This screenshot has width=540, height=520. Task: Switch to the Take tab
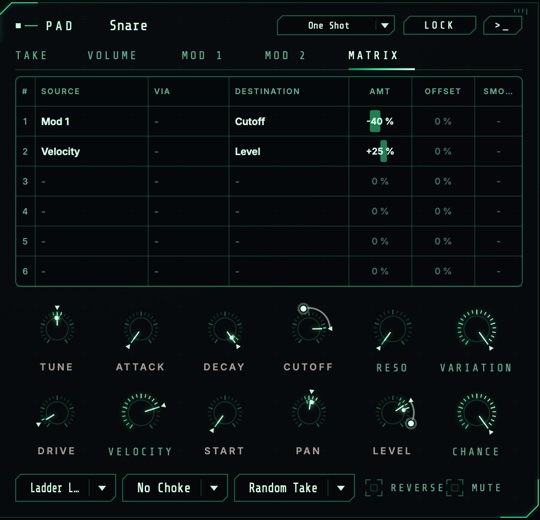pyautogui.click(x=31, y=55)
